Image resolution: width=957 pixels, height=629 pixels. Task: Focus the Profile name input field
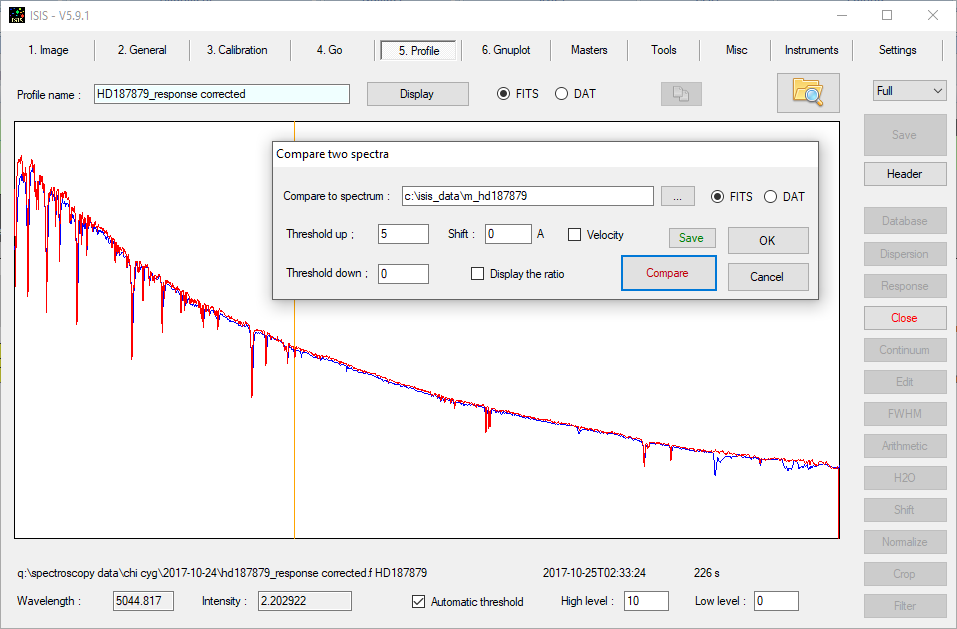point(222,94)
